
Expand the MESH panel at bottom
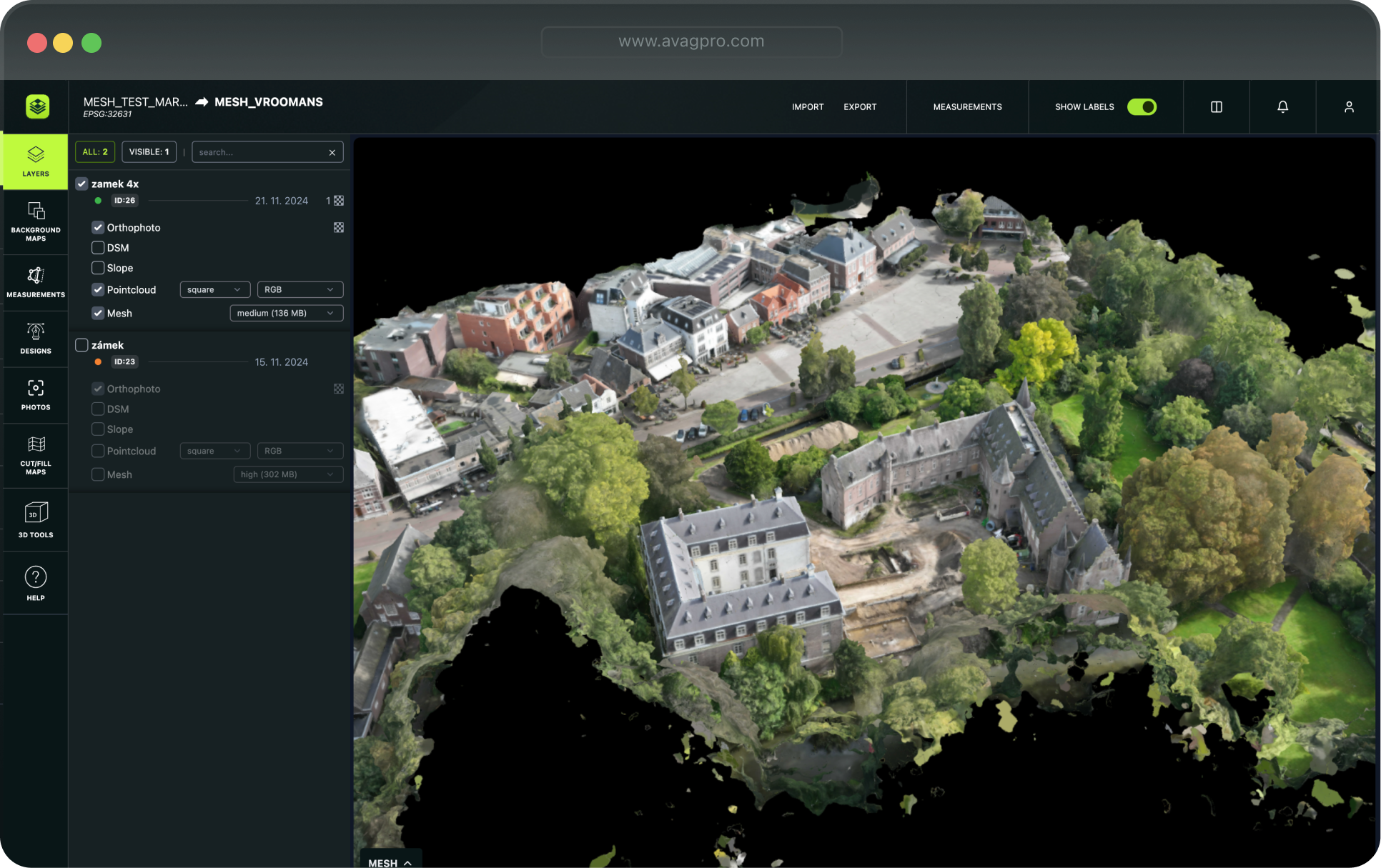pos(390,862)
